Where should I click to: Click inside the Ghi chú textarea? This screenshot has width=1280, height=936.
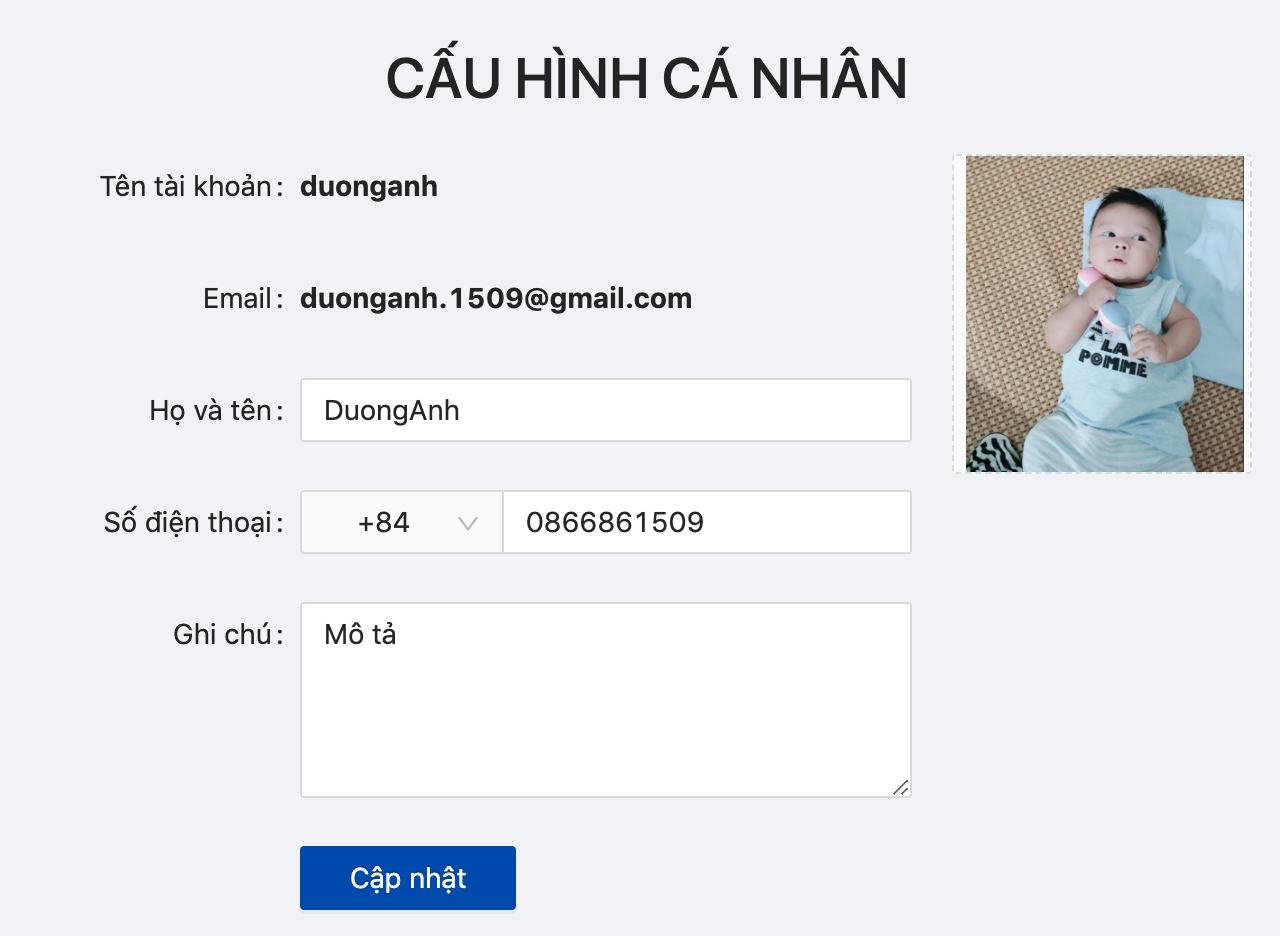(606, 700)
